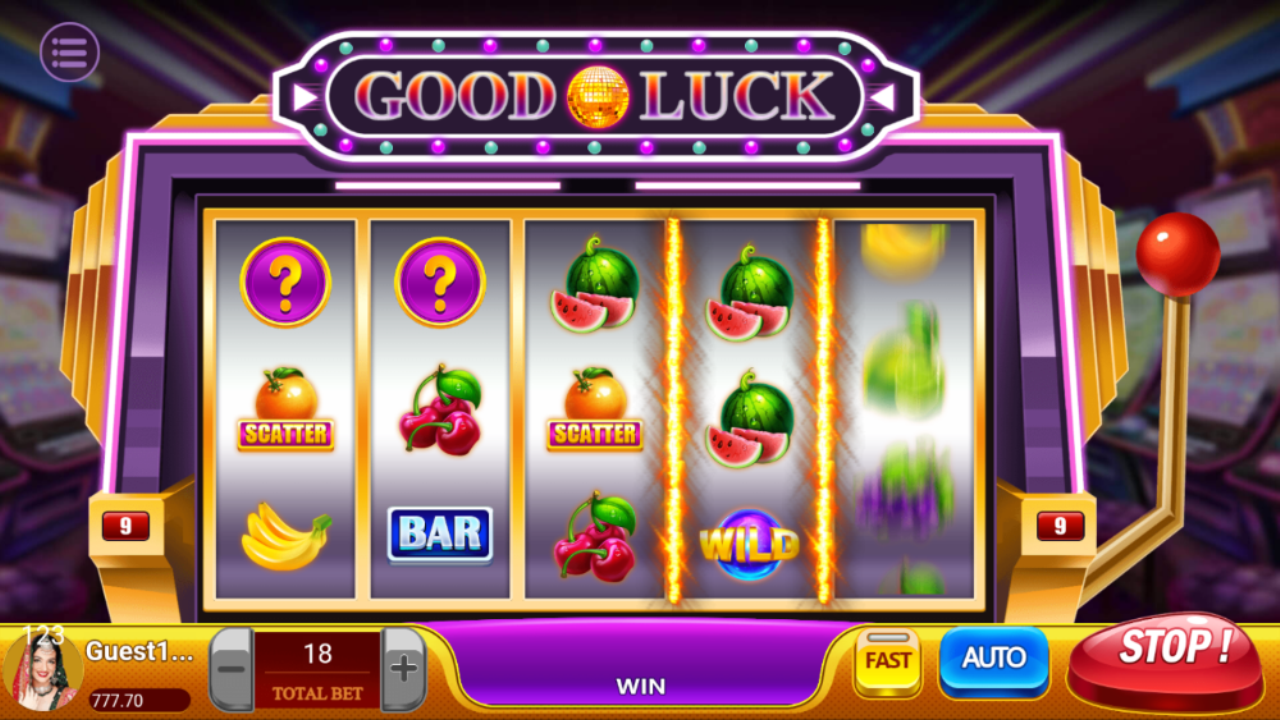Click the purple question mark on first reel
This screenshot has height=720, width=1280.
tap(285, 282)
